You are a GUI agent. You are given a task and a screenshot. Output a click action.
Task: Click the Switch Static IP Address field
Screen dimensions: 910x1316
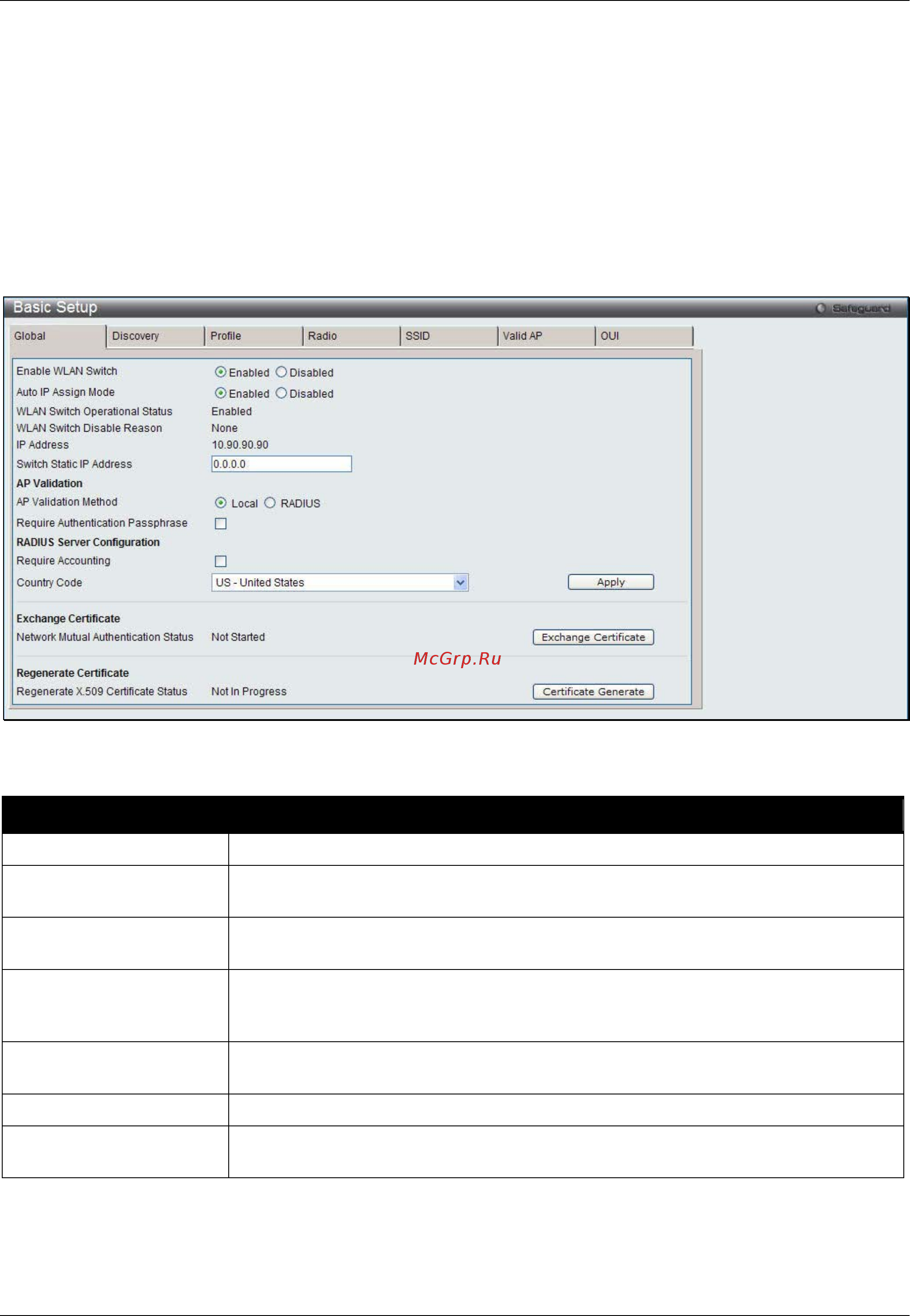[x=281, y=464]
